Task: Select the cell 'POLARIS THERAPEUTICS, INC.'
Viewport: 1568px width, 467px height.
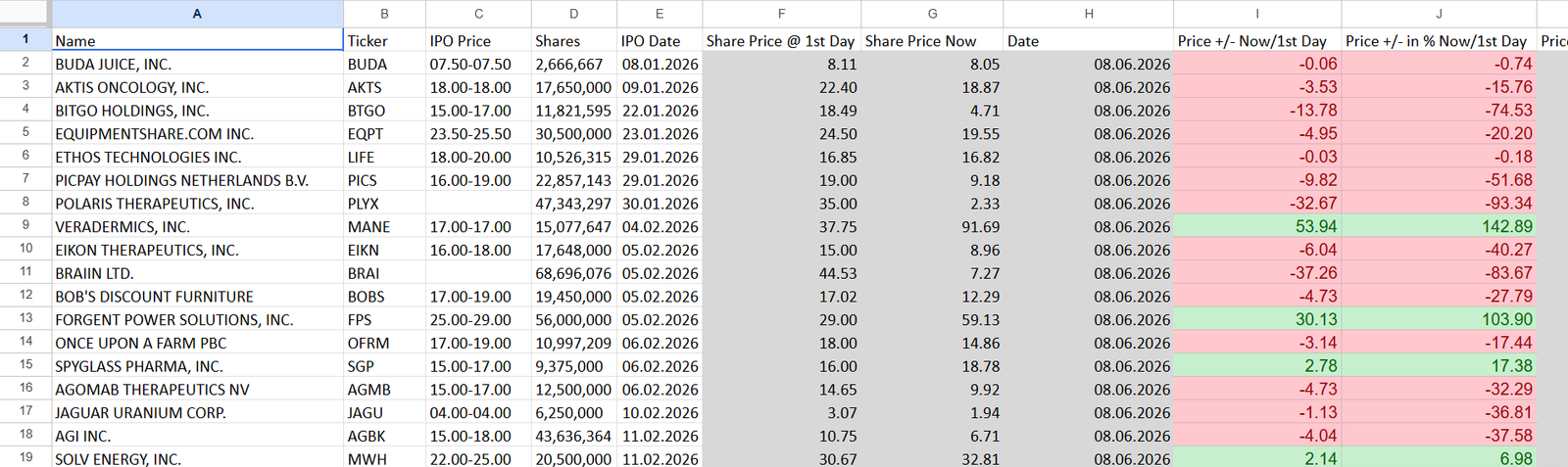Action: click(197, 204)
